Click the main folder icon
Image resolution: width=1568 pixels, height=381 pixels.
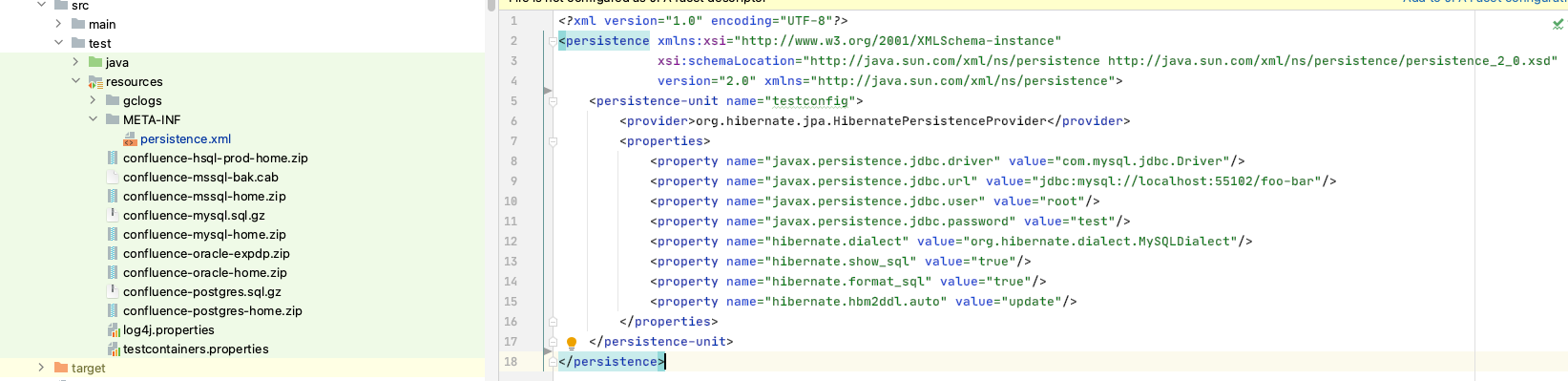click(x=78, y=24)
